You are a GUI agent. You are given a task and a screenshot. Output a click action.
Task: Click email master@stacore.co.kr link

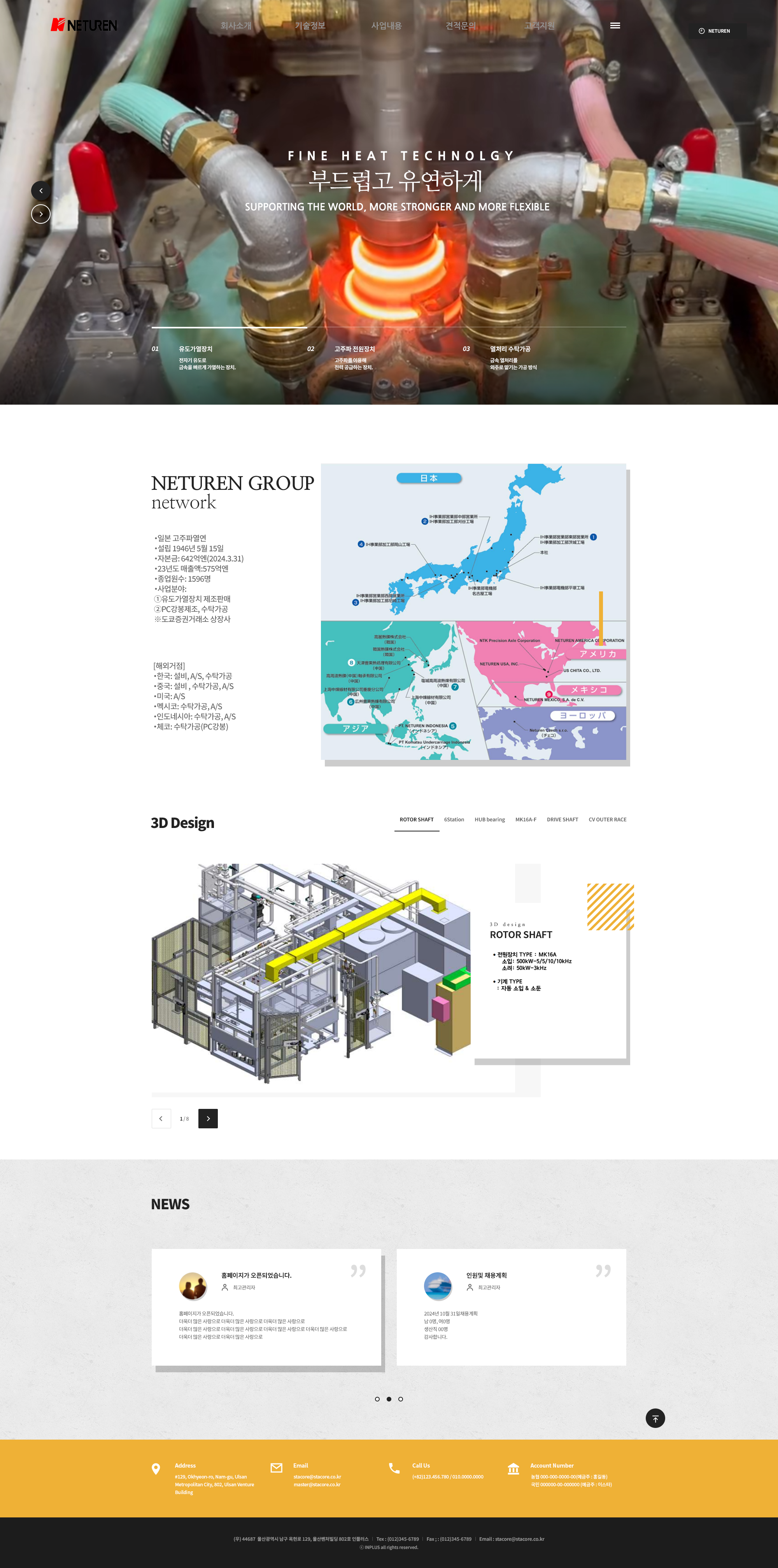click(317, 1485)
